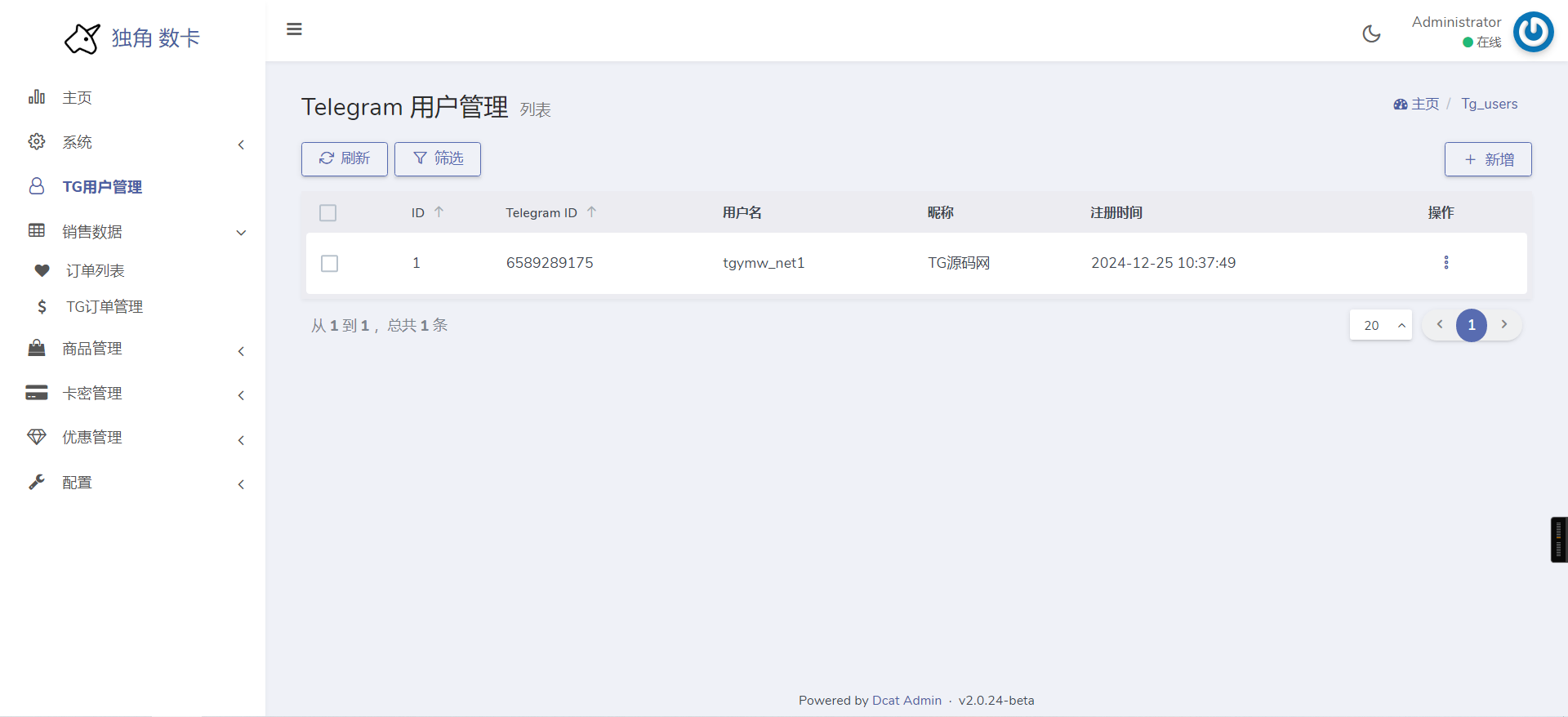Open 订单列表 in the sidebar
The image size is (1568, 717).
[96, 271]
